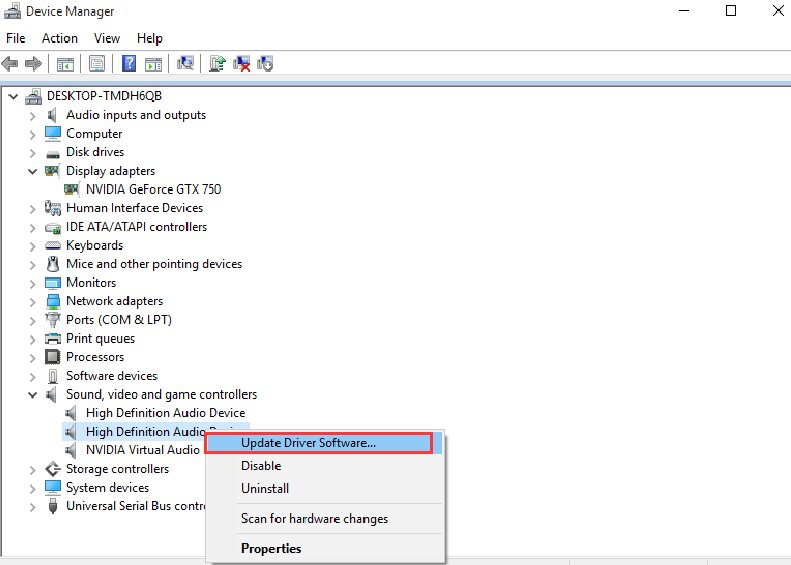The height and width of the screenshot is (565, 791).
Task: Expand Audio inputs and outputs node
Action: (x=33, y=116)
